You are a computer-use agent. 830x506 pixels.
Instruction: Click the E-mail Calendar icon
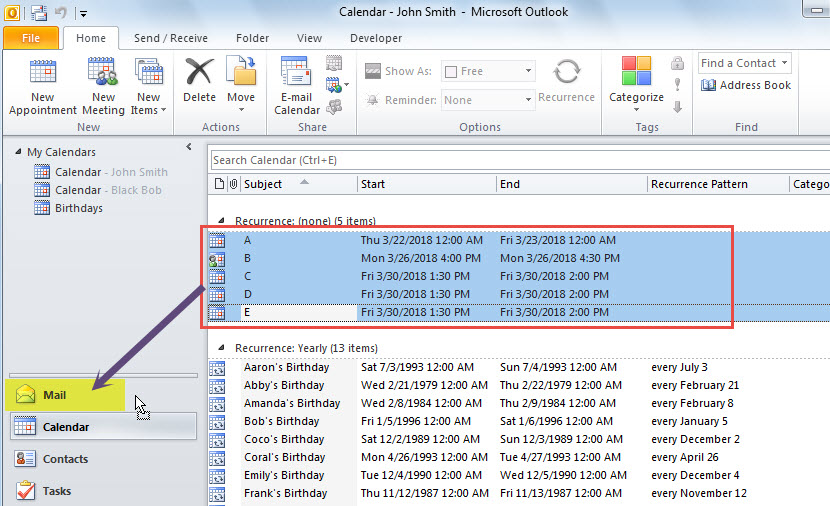pos(296,72)
